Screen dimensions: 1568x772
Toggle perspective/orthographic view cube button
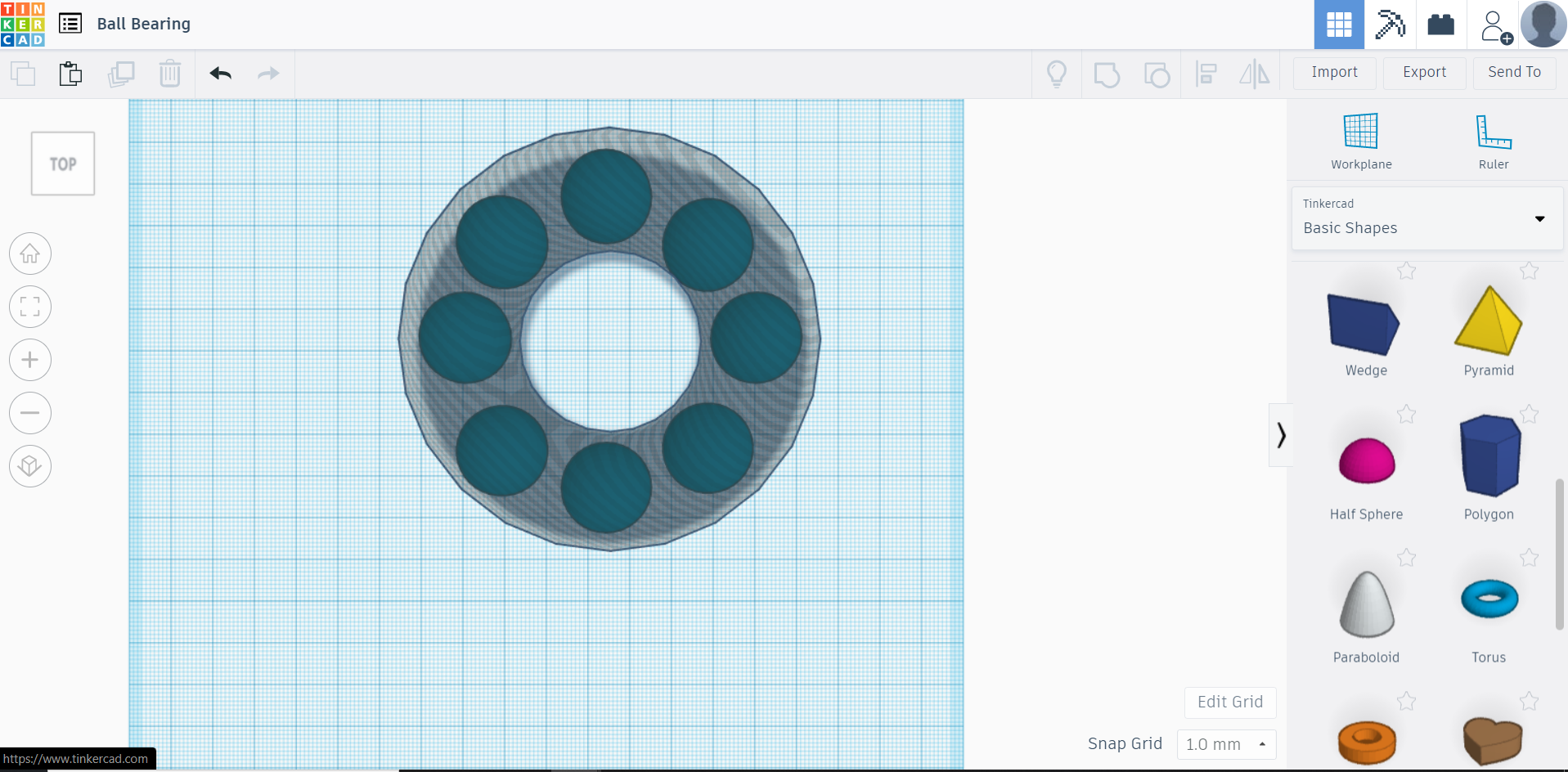pyautogui.click(x=30, y=466)
